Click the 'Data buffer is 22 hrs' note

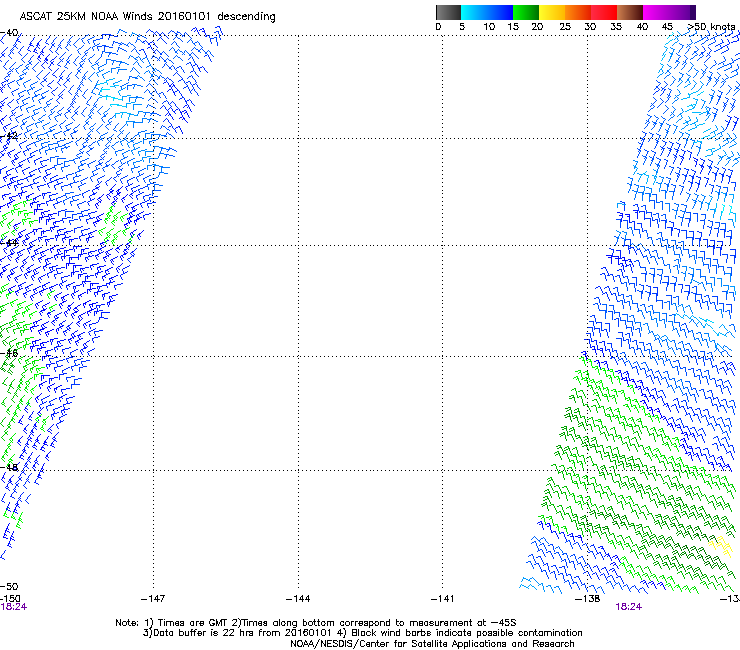click(362, 633)
